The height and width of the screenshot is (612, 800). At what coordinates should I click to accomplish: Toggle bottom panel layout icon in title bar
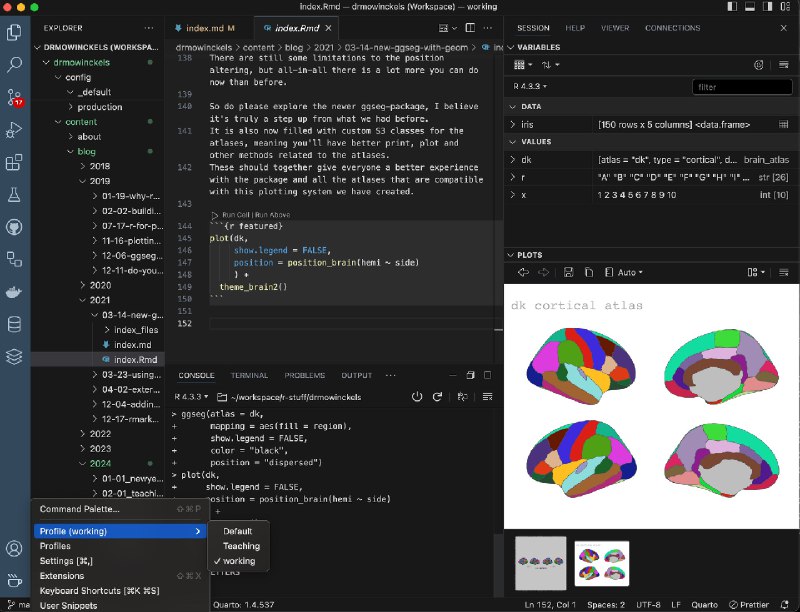750,7
